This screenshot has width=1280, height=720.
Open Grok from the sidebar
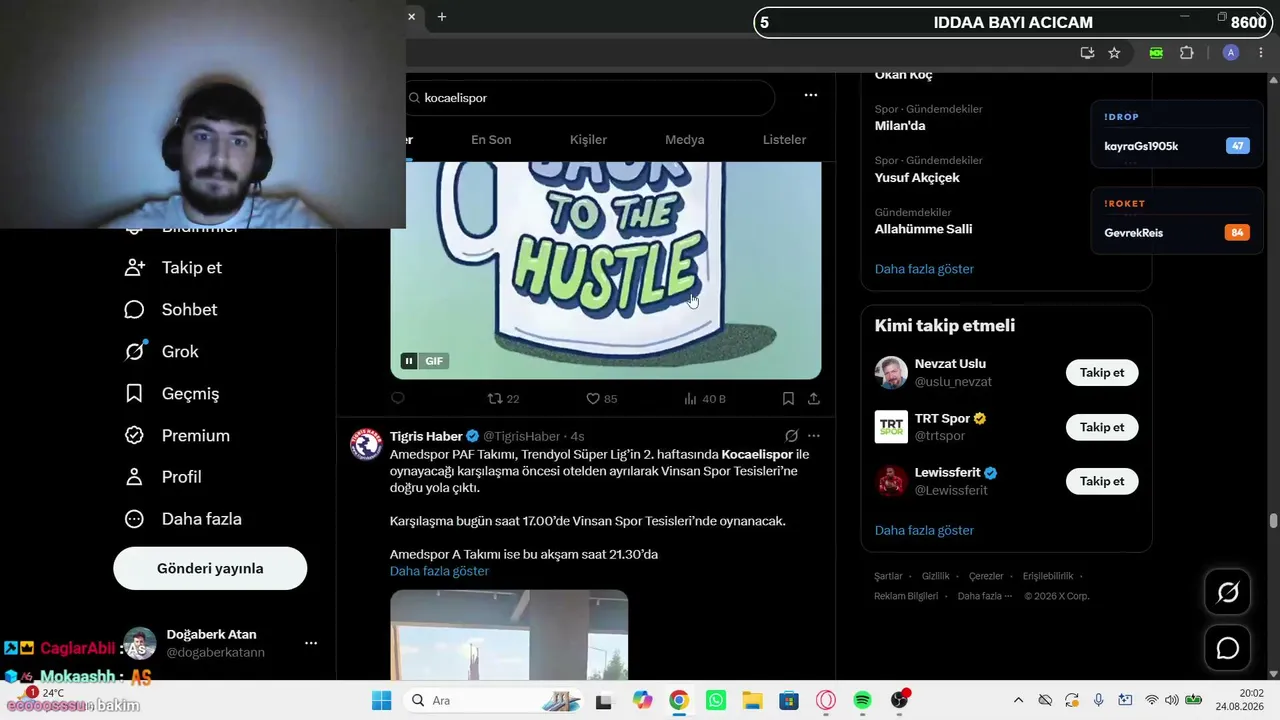click(161, 352)
